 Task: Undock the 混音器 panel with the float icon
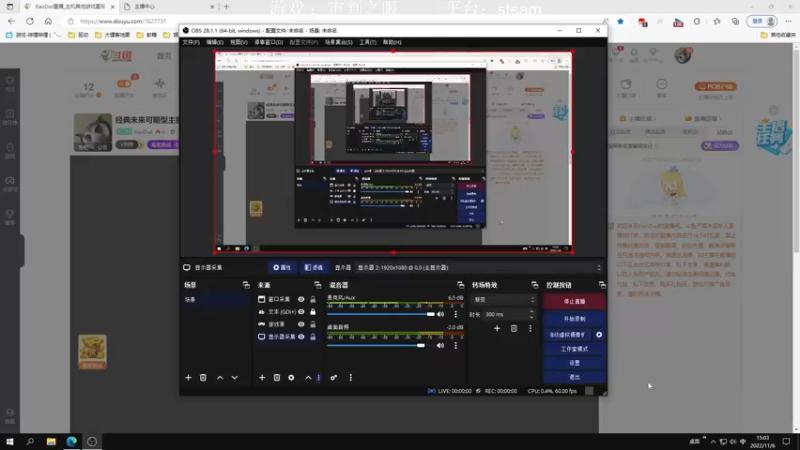pos(461,285)
